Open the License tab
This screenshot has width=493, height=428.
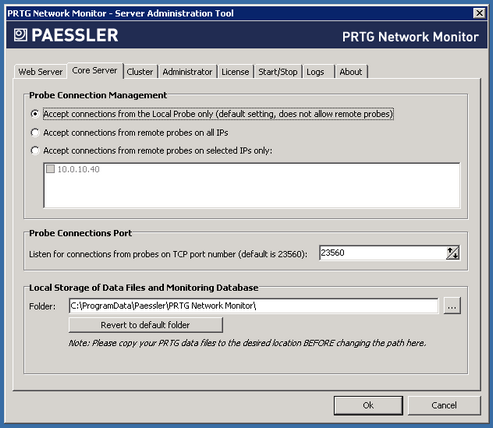[235, 72]
